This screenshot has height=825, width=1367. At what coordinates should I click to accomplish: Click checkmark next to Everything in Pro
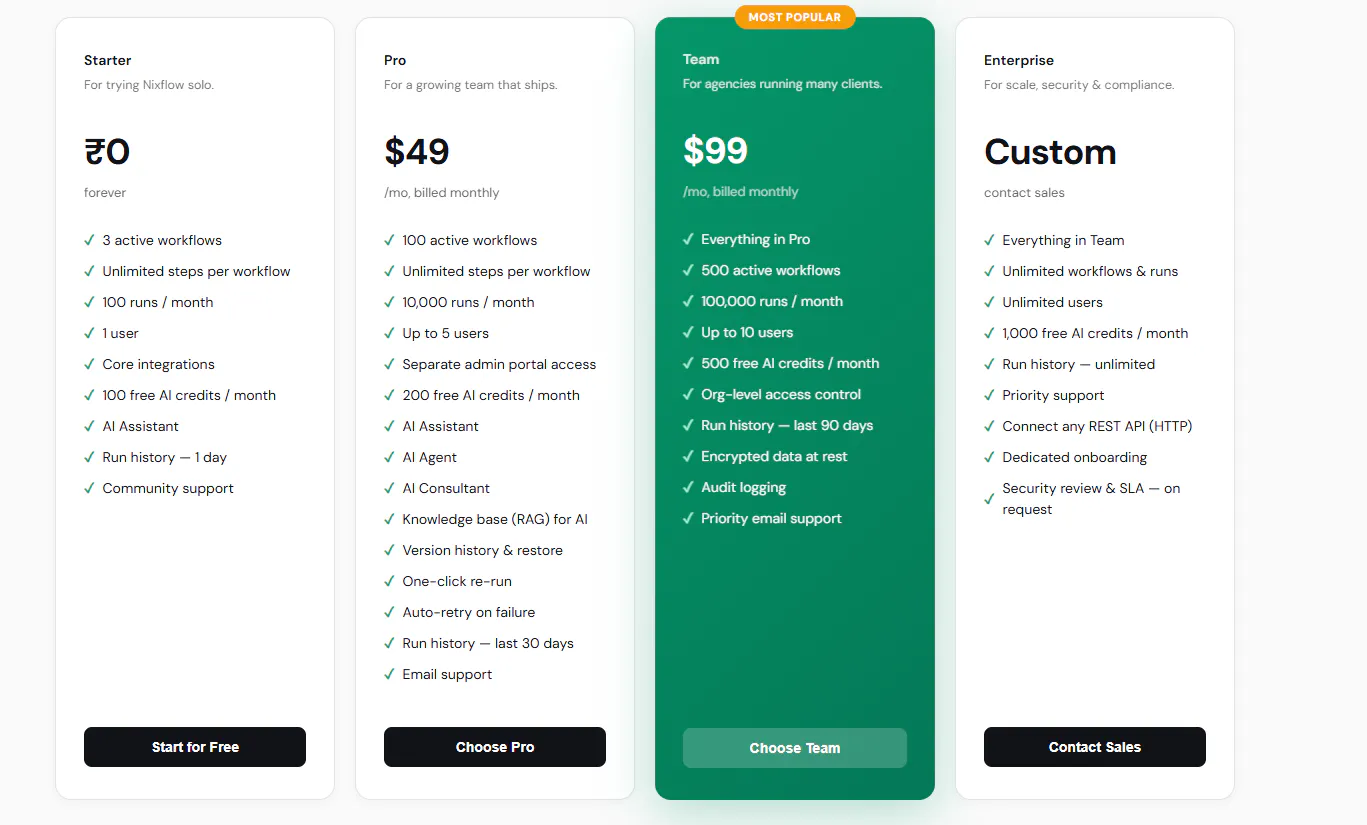(688, 239)
